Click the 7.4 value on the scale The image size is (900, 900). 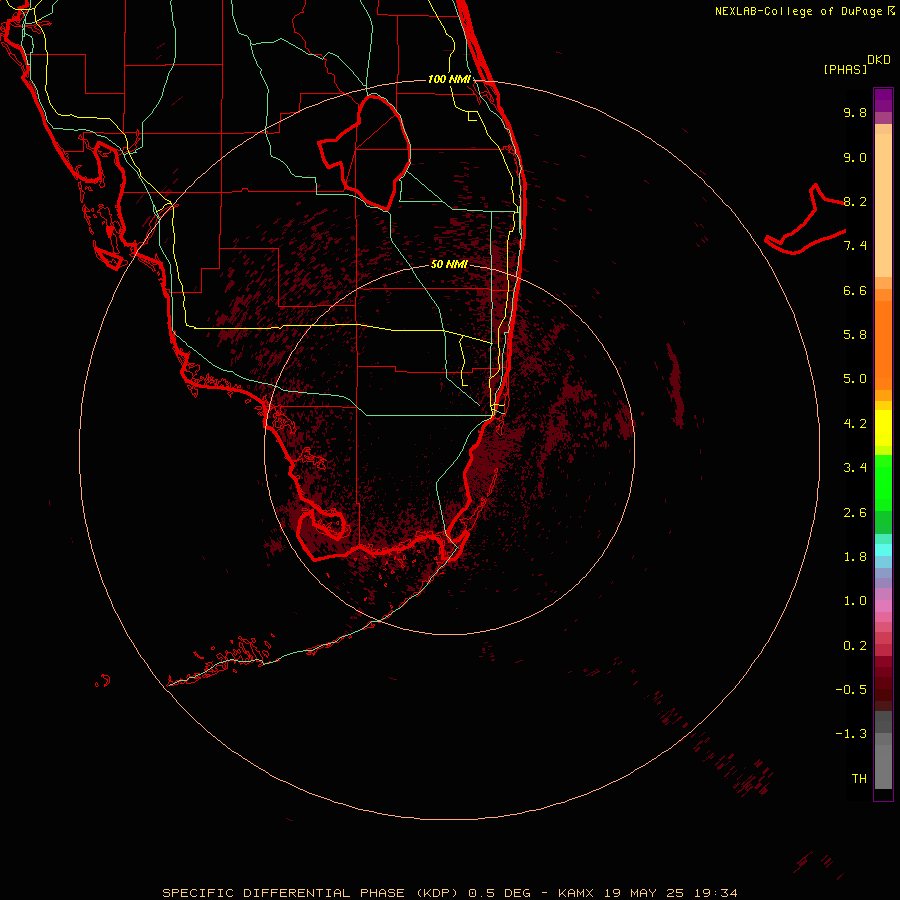coord(855,246)
